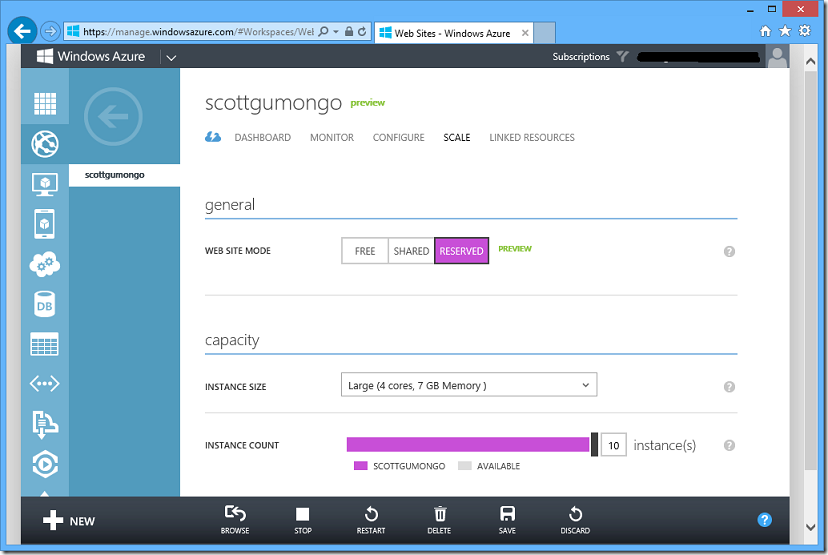Stop the web site with STOP
The width and height of the screenshot is (828, 555).
coord(303,520)
